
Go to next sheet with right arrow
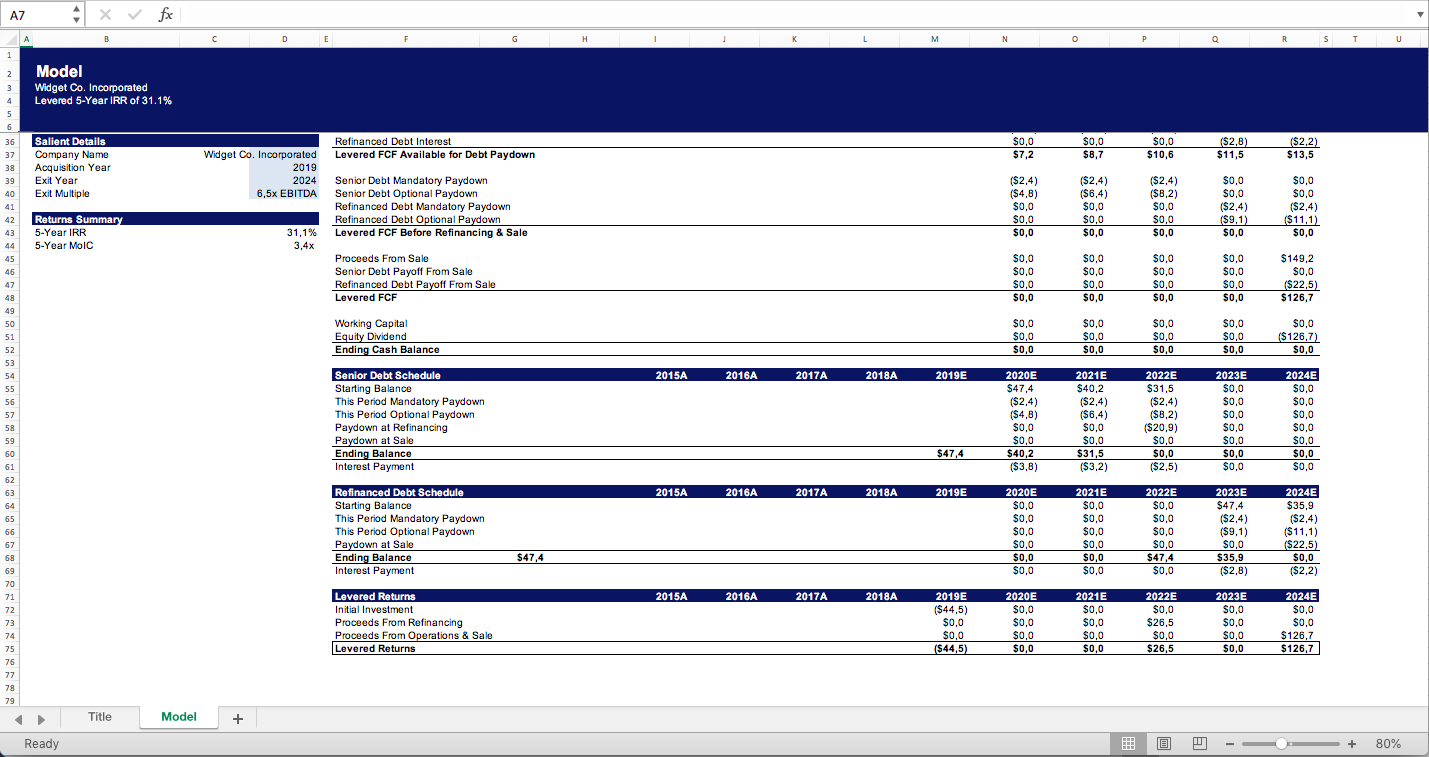(42, 719)
